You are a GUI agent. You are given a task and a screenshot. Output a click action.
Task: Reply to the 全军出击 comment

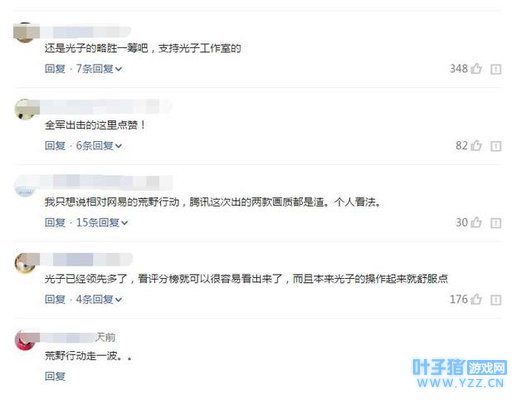[x=55, y=146]
